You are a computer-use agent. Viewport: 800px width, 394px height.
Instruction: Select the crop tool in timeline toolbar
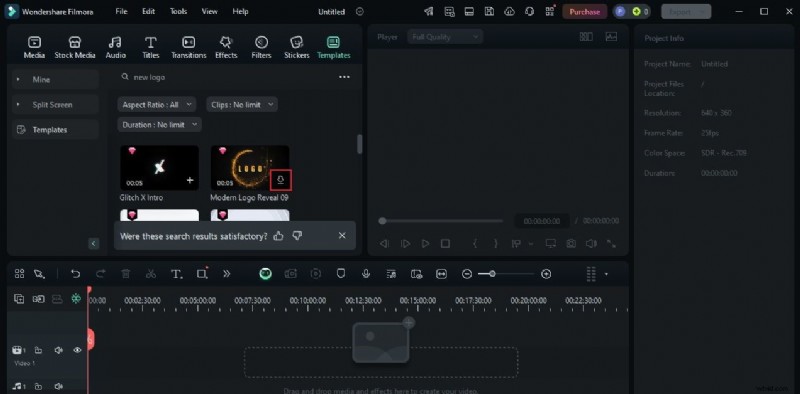click(203, 274)
